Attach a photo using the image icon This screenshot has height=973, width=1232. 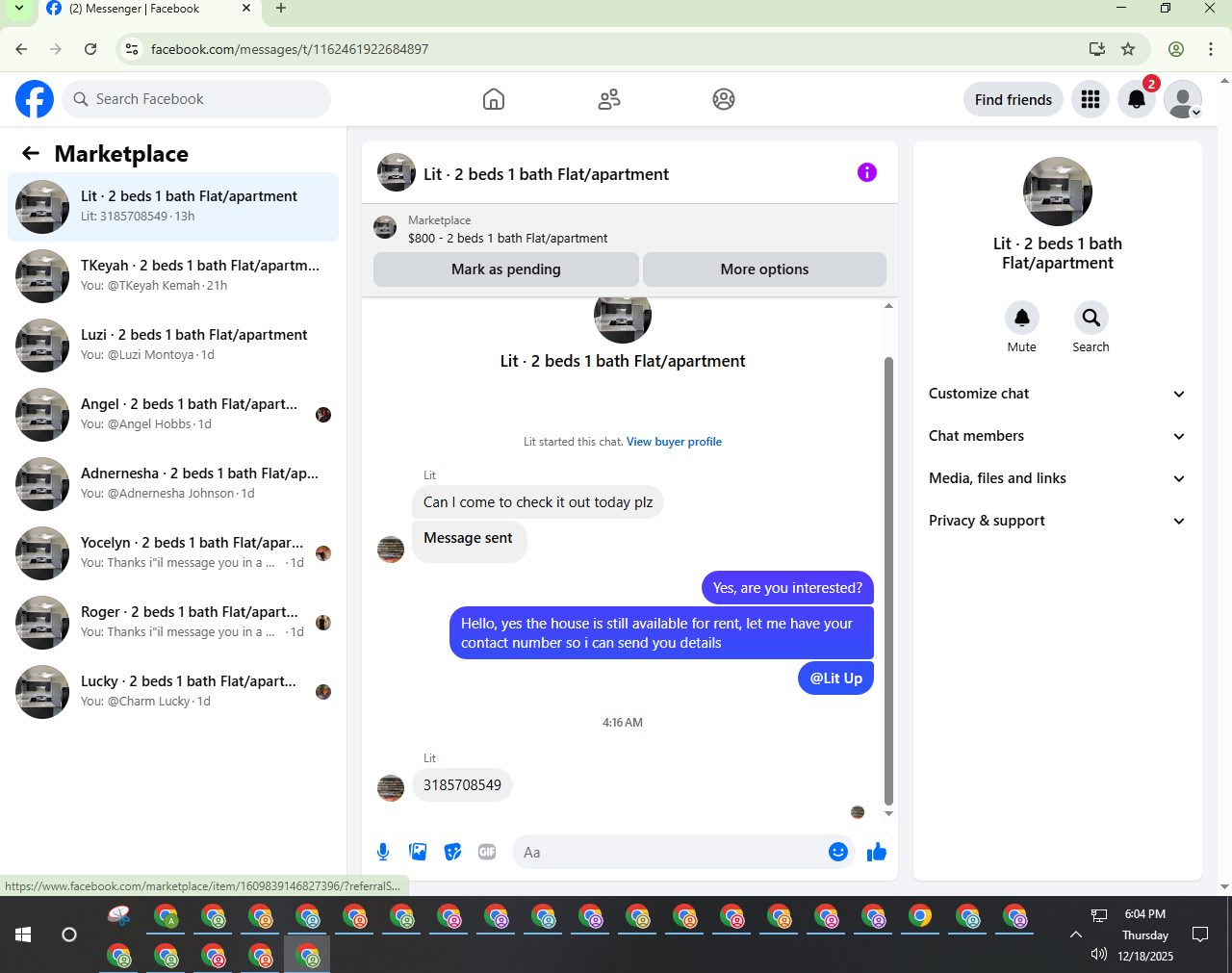click(418, 852)
